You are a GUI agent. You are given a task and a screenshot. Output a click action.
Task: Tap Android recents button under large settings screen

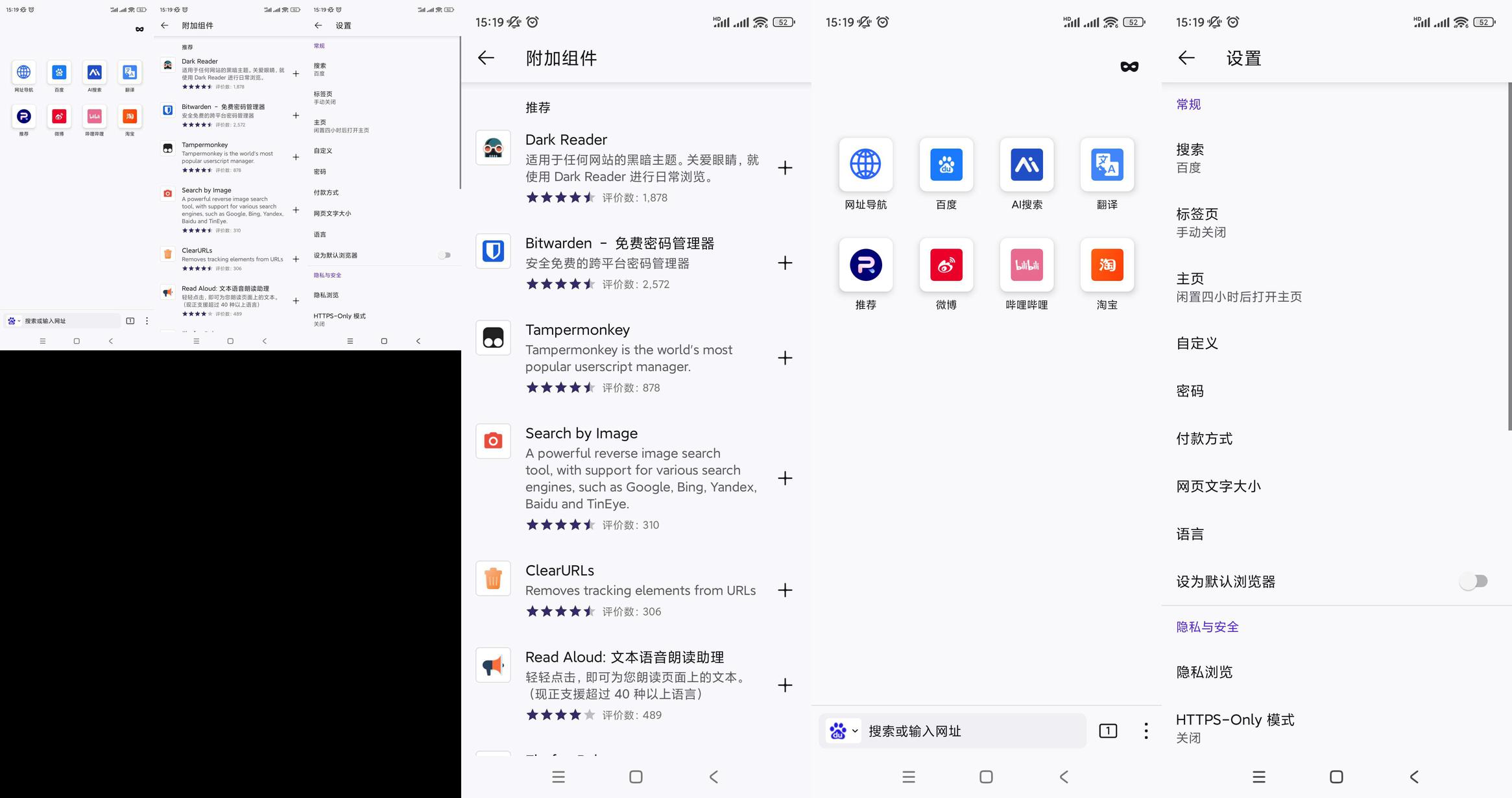pyautogui.click(x=1259, y=777)
